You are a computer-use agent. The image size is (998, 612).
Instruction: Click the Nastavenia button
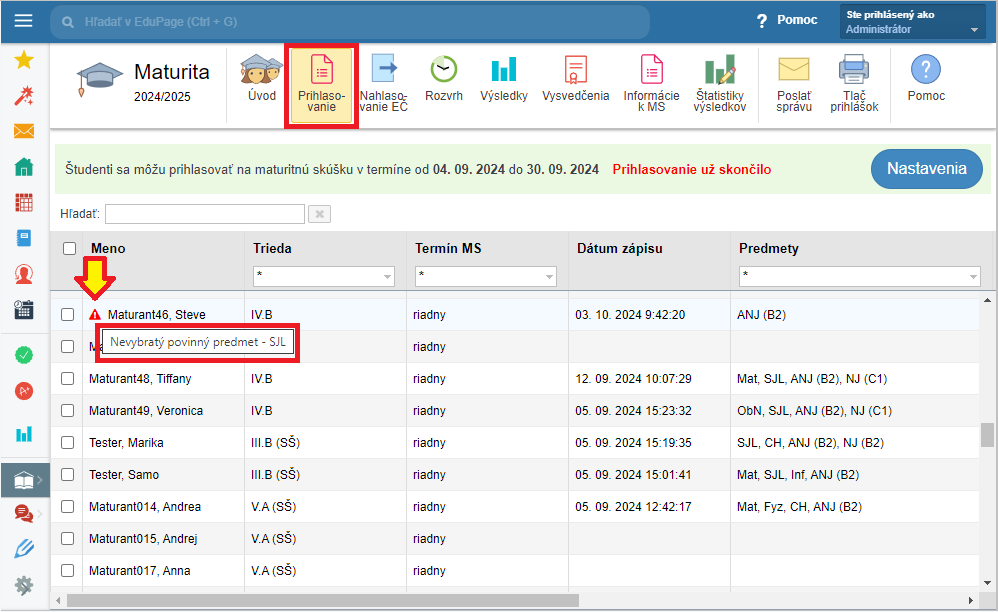(x=927, y=169)
